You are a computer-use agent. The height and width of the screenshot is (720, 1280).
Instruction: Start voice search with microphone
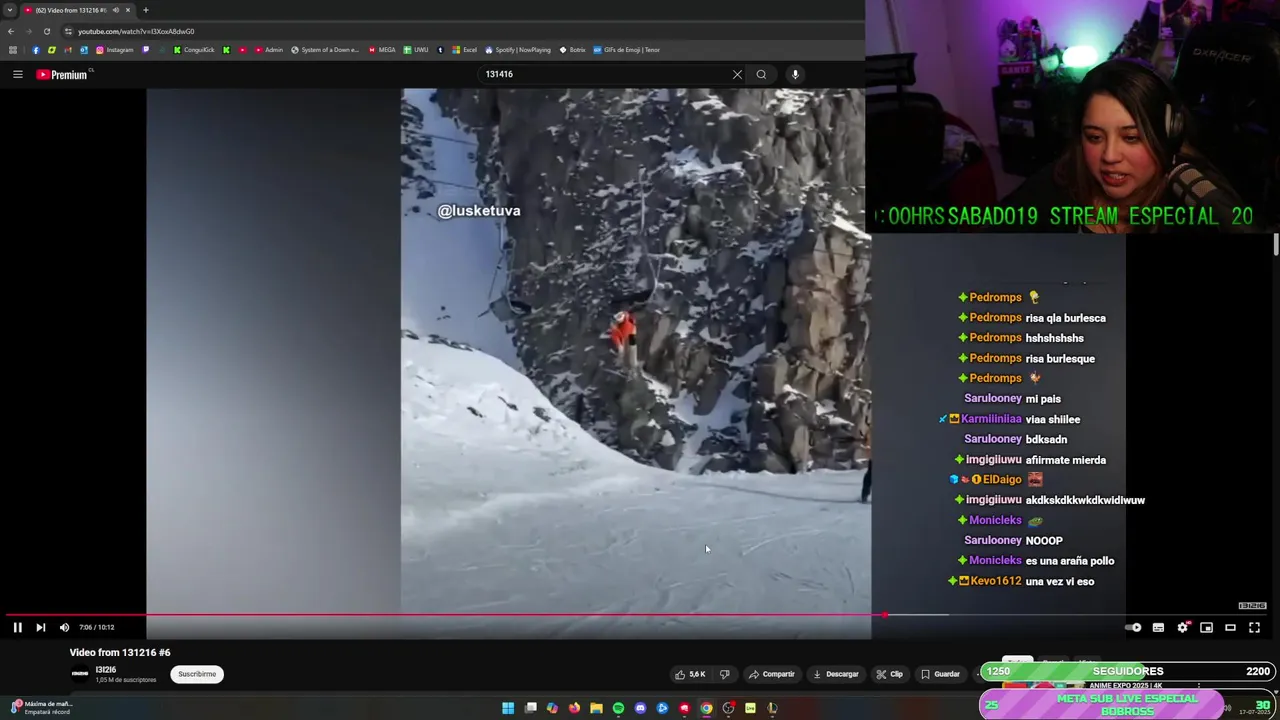click(x=795, y=74)
